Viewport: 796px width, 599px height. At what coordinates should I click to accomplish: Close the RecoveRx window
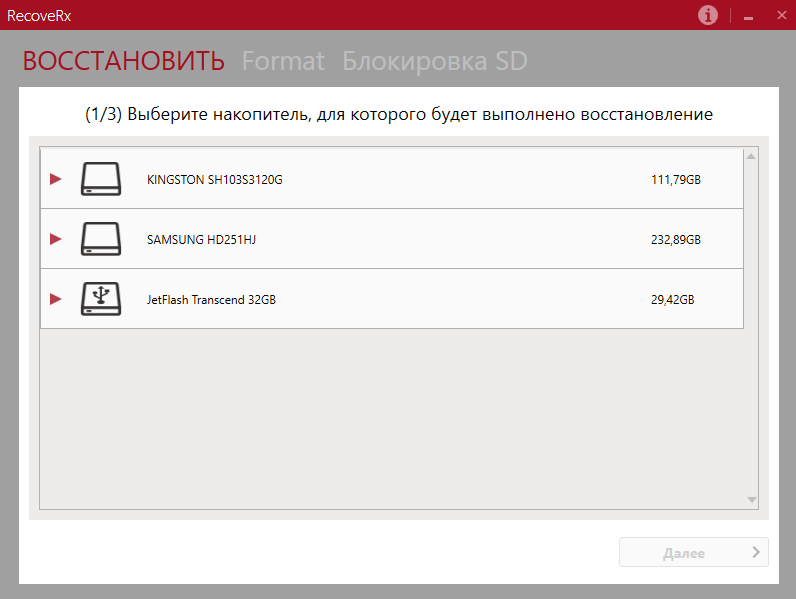(x=782, y=15)
